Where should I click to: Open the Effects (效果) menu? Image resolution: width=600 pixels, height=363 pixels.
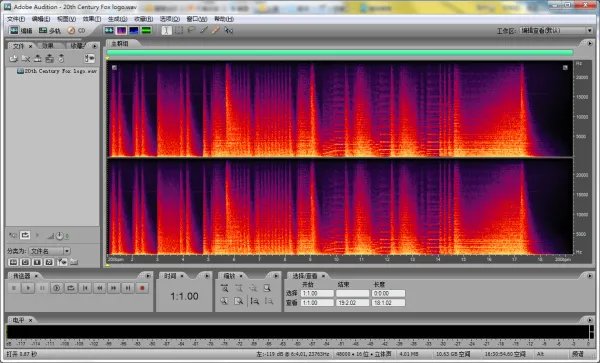92,19
